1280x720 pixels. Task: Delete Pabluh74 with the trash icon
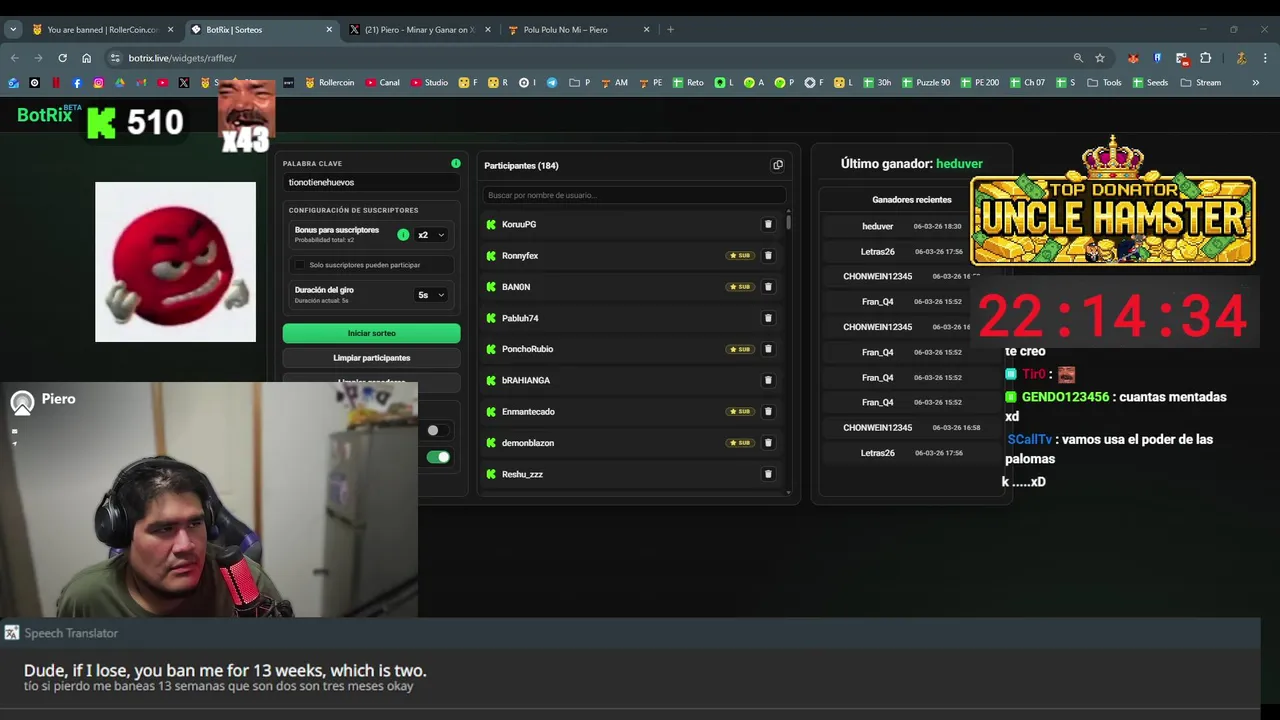[768, 318]
